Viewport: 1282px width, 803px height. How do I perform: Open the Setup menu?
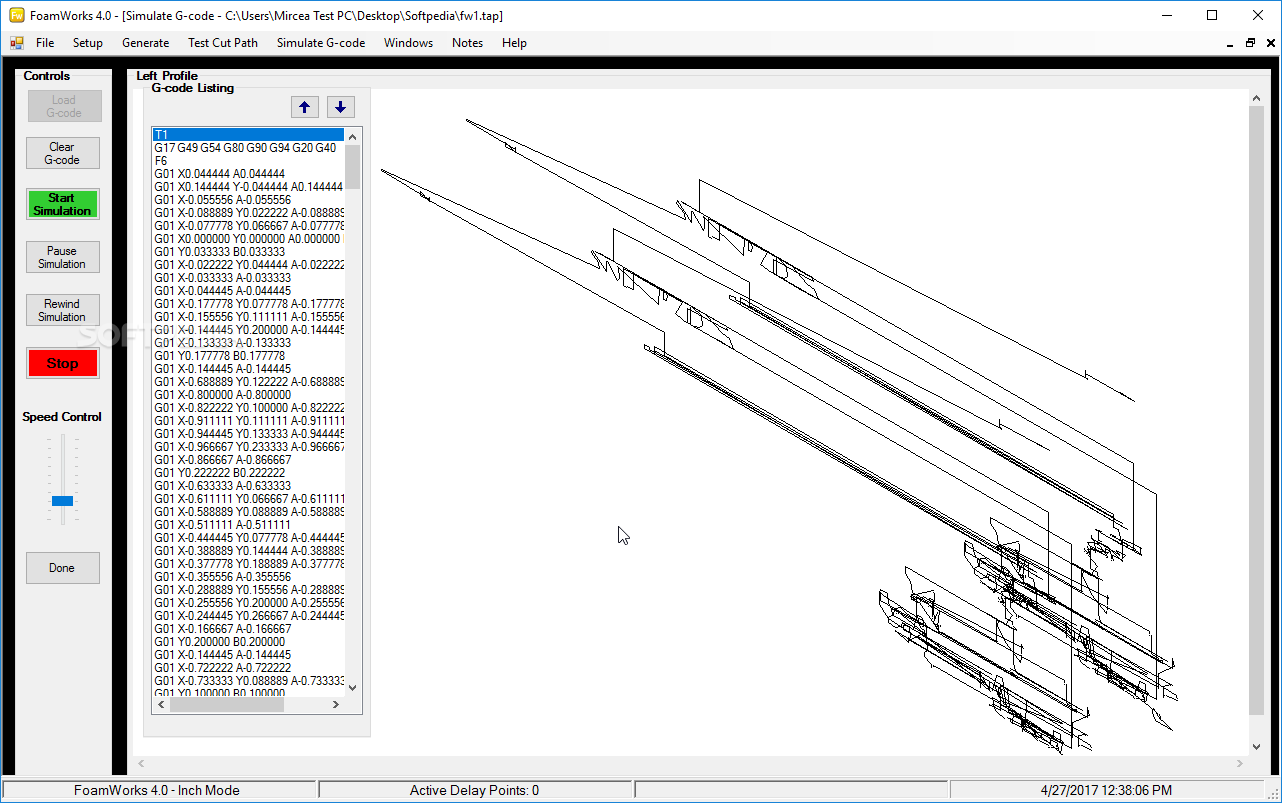(x=88, y=43)
